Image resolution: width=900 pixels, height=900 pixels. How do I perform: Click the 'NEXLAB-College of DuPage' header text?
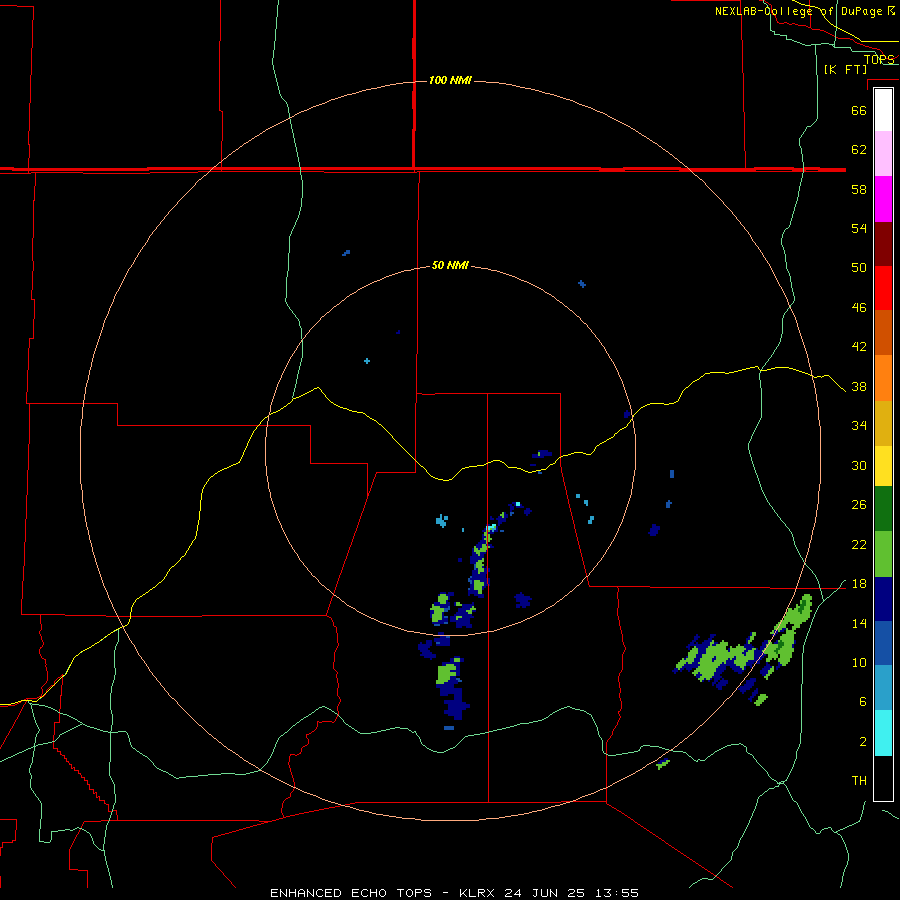[x=801, y=11]
